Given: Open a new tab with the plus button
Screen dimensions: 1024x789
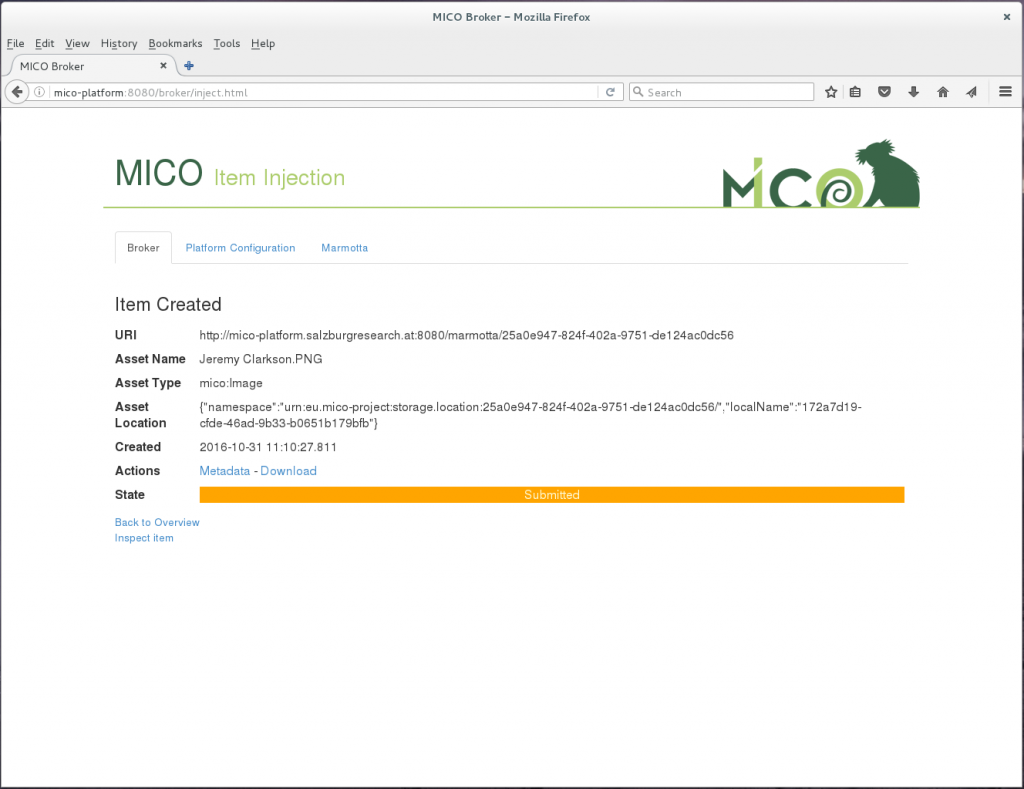Looking at the screenshot, I should [x=187, y=66].
